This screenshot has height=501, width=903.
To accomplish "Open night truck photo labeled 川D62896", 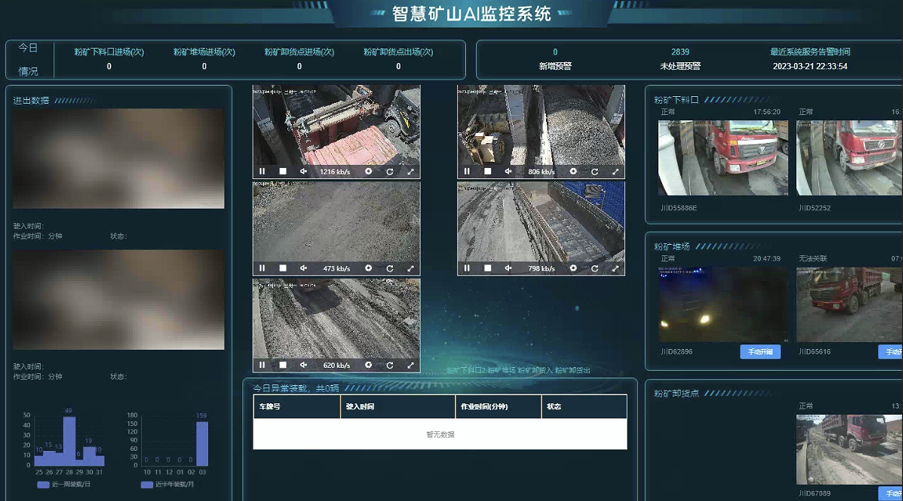I will point(723,304).
